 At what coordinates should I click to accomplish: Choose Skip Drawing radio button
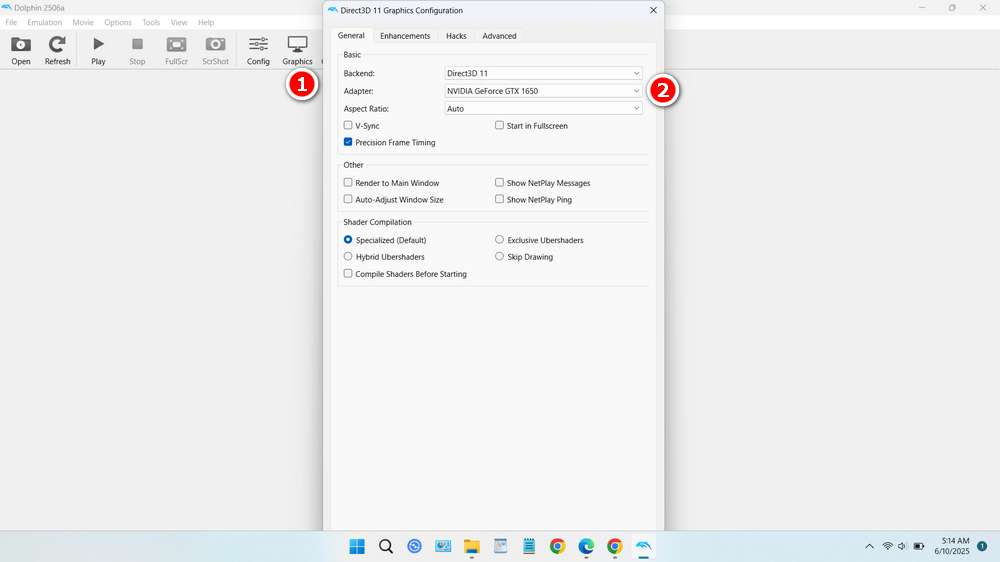coord(499,256)
